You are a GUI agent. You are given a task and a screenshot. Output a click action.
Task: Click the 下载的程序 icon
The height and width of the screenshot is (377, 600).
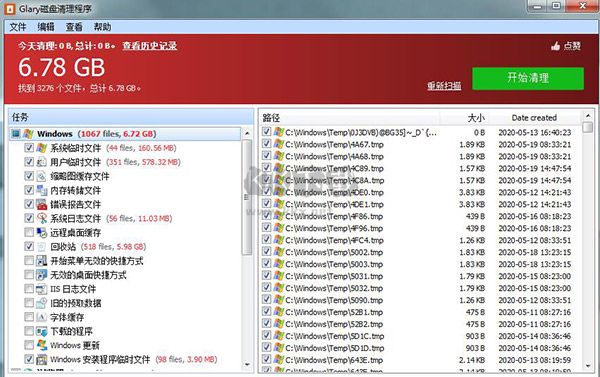point(41,331)
